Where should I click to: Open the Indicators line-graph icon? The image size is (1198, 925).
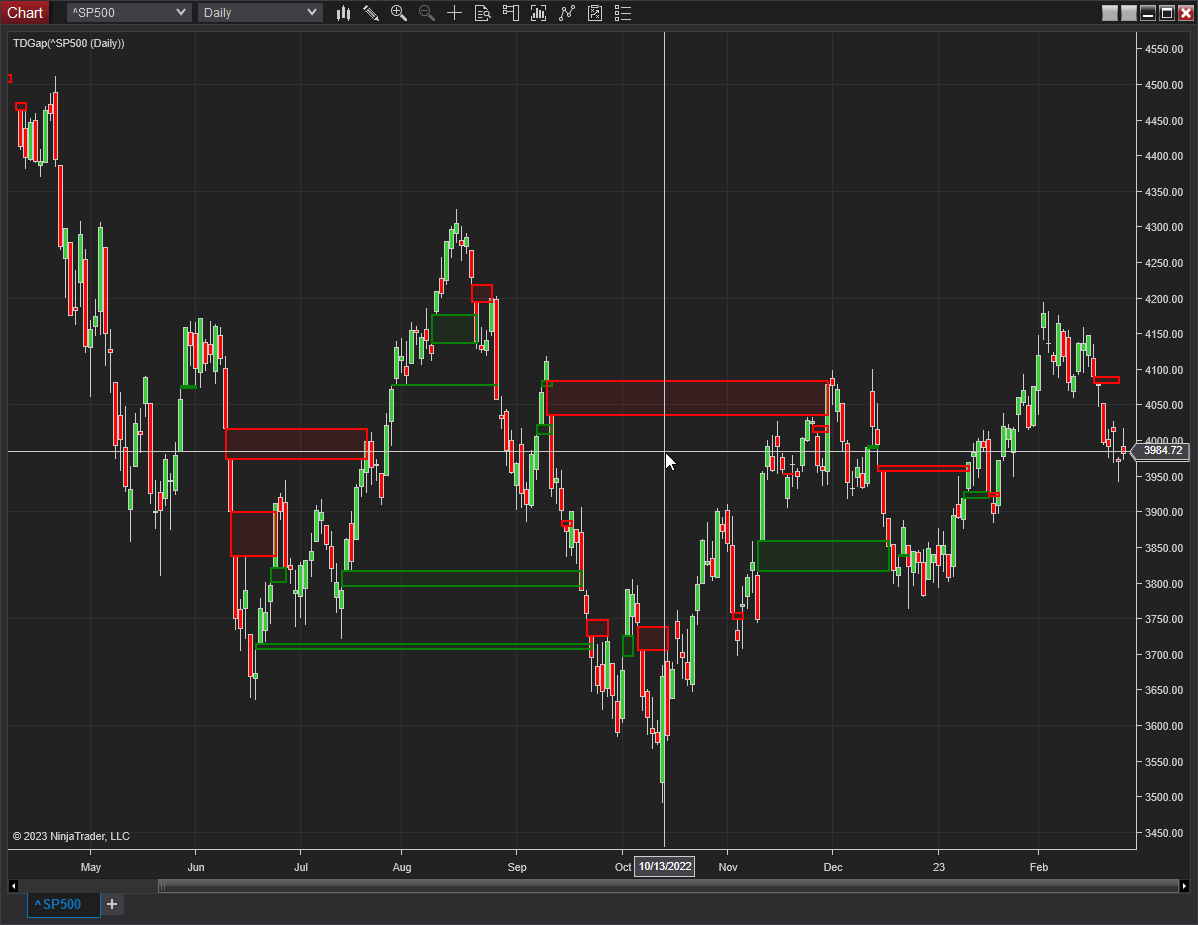(567, 13)
